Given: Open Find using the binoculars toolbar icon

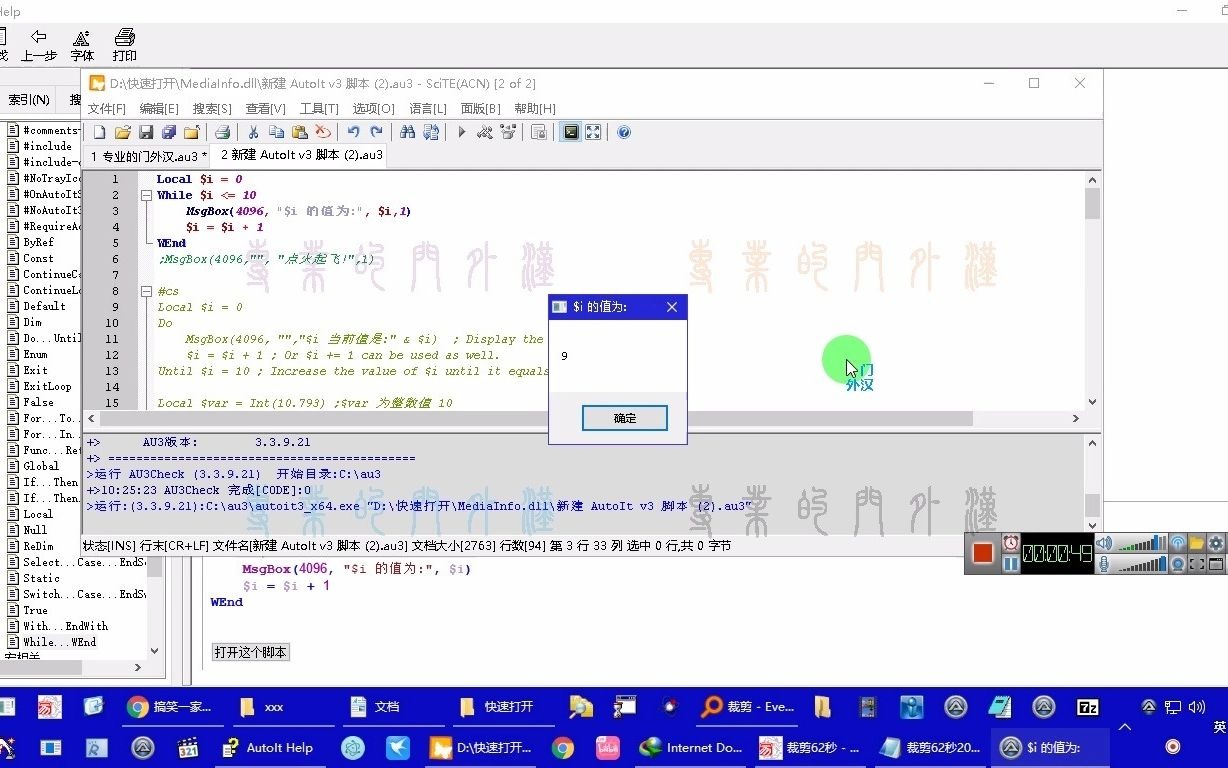Looking at the screenshot, I should pyautogui.click(x=409, y=131).
